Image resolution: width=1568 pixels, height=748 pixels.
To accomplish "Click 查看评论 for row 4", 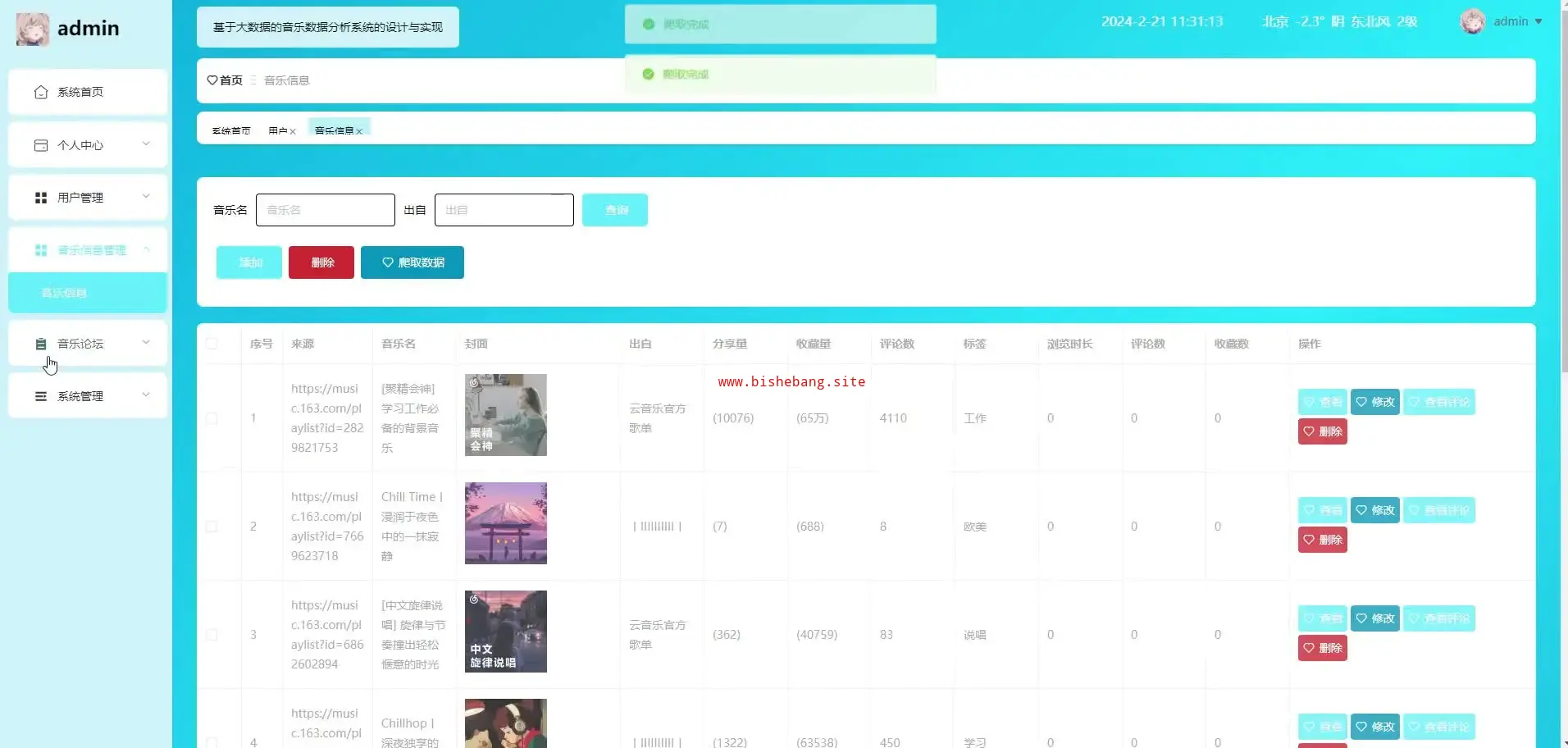I will point(1439,727).
